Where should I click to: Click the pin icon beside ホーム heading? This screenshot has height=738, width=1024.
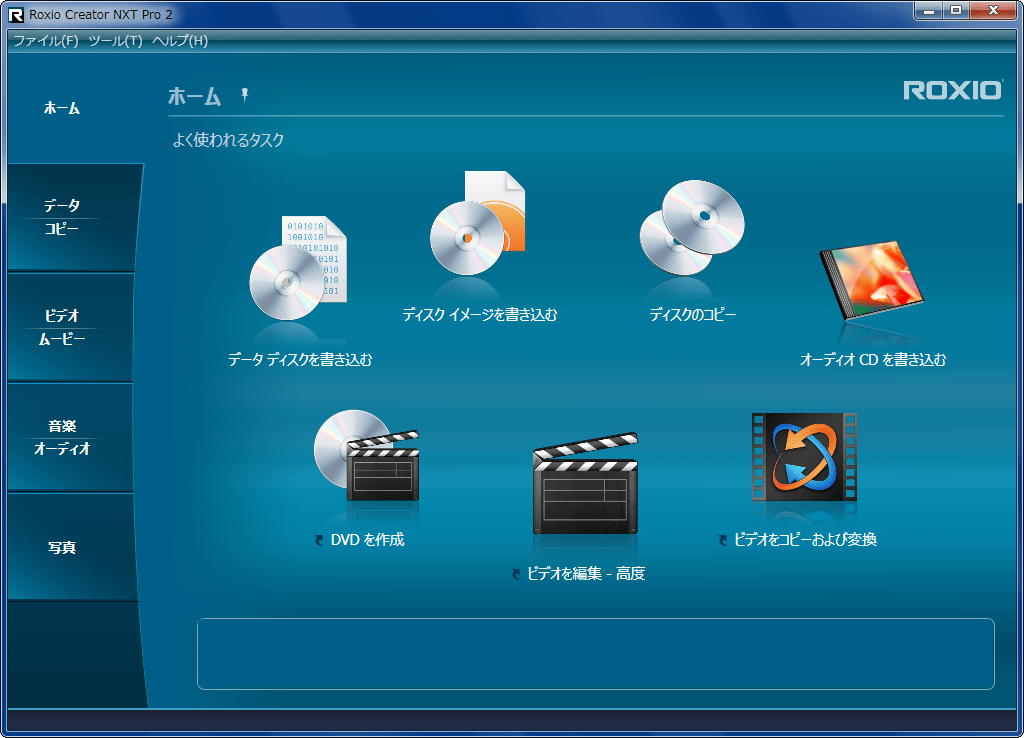tap(245, 95)
